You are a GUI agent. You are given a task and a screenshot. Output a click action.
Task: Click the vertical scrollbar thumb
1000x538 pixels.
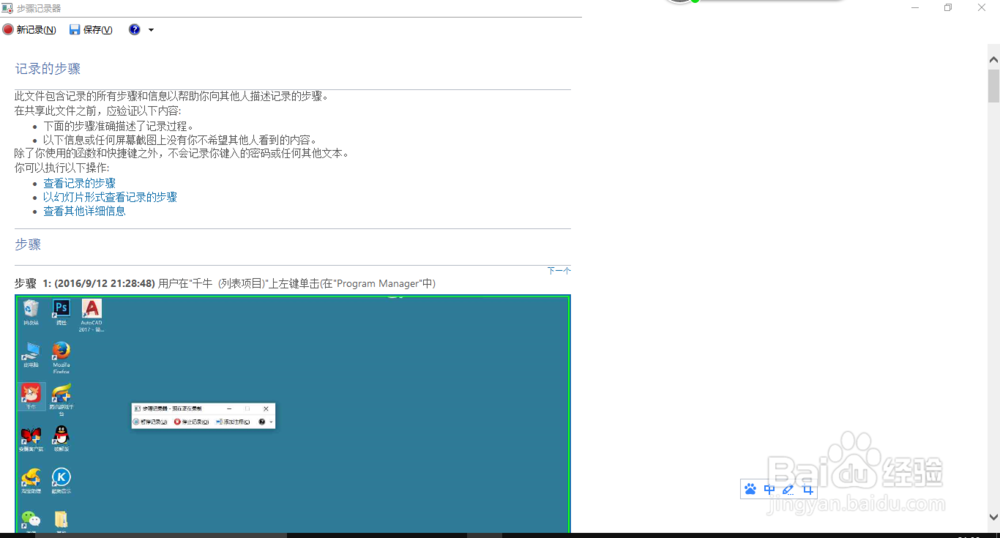click(x=994, y=85)
